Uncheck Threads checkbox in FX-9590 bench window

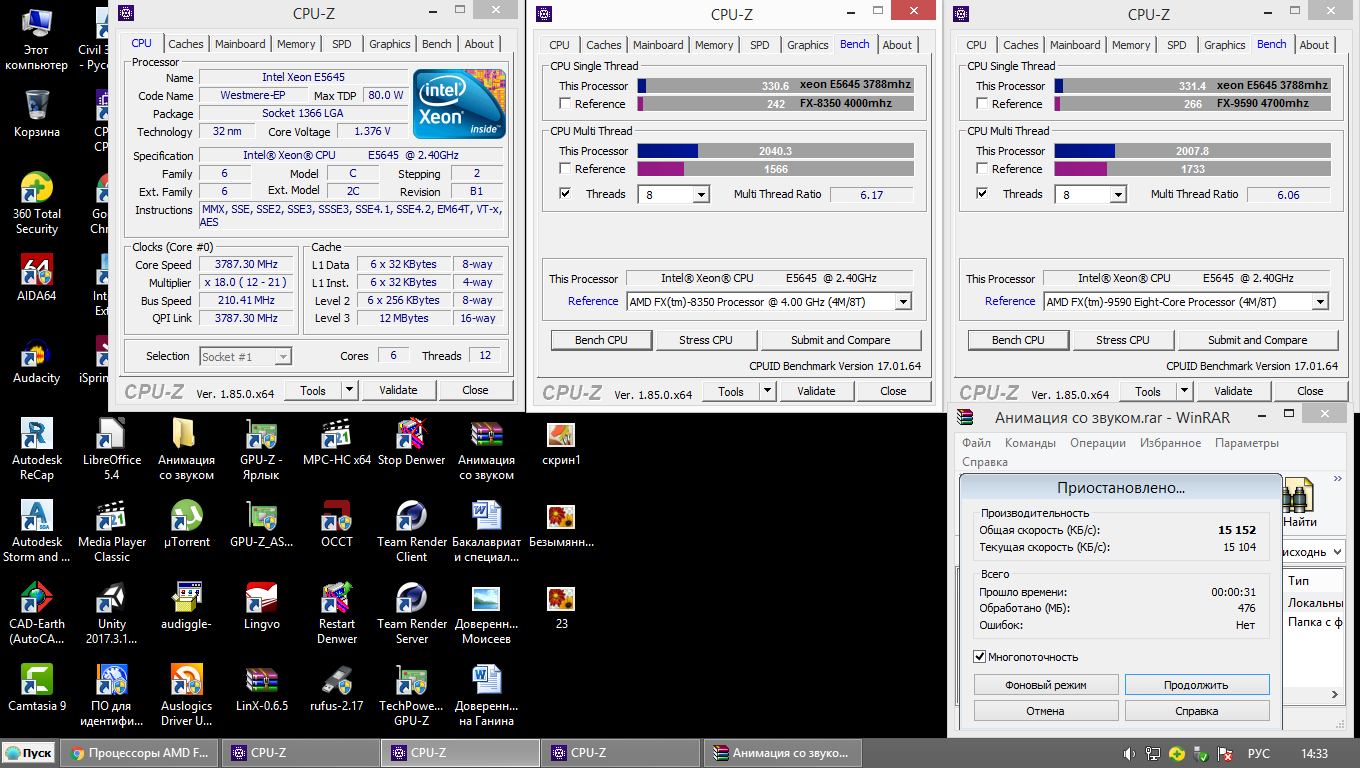point(983,194)
